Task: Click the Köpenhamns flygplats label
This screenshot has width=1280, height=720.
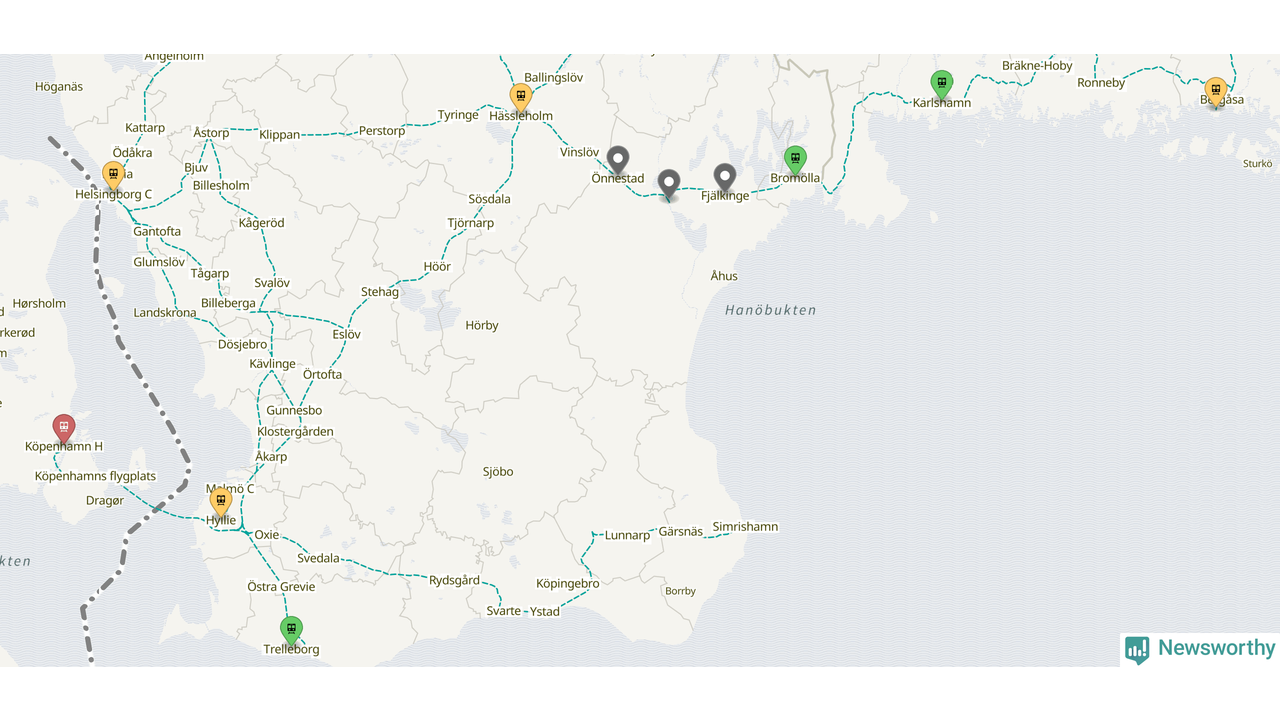Action: click(x=95, y=477)
